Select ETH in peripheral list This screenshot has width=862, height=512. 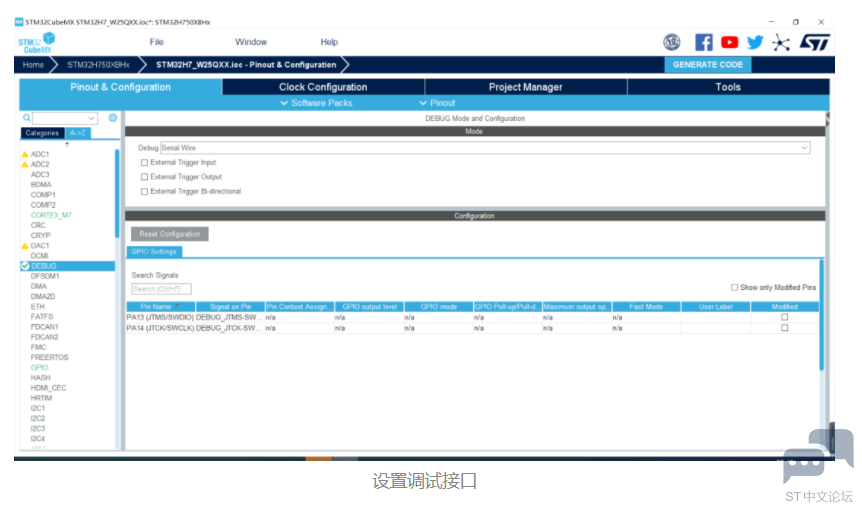[x=37, y=307]
